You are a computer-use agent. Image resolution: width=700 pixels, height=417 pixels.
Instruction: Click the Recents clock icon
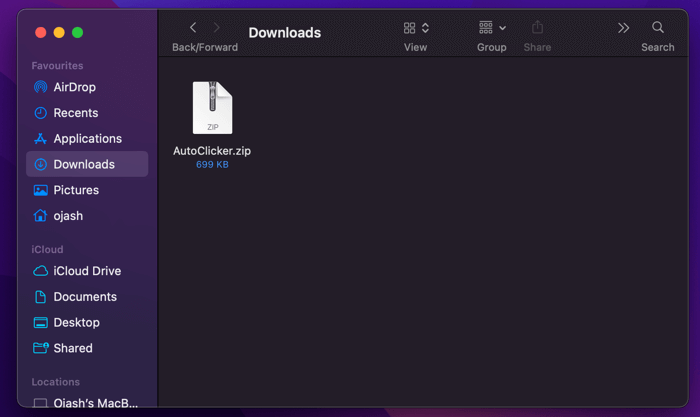pyautogui.click(x=41, y=113)
